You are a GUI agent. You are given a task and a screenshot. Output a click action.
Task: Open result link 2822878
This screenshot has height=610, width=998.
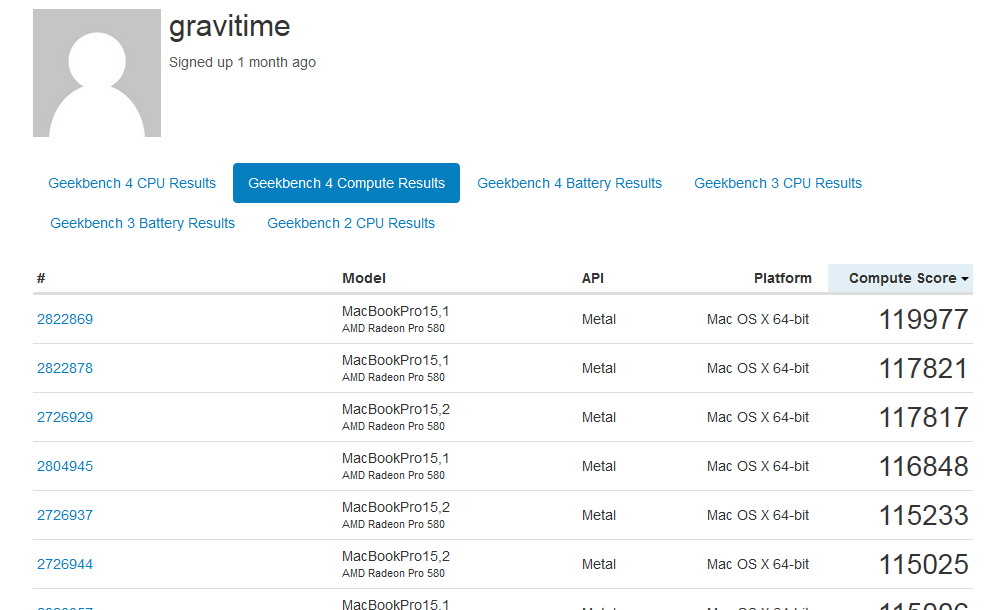point(65,368)
